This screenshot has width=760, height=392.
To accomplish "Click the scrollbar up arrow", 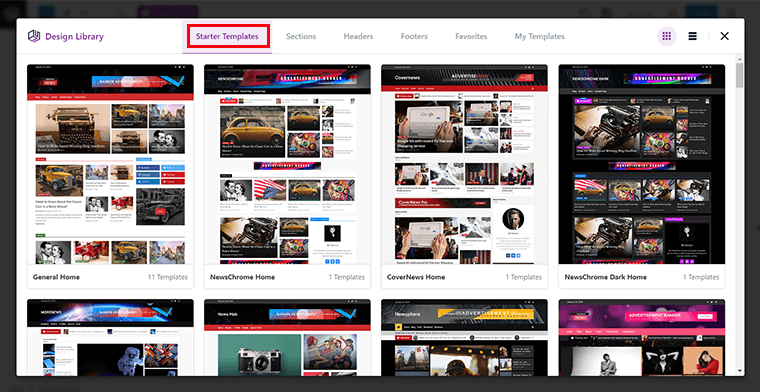I will point(739,58).
